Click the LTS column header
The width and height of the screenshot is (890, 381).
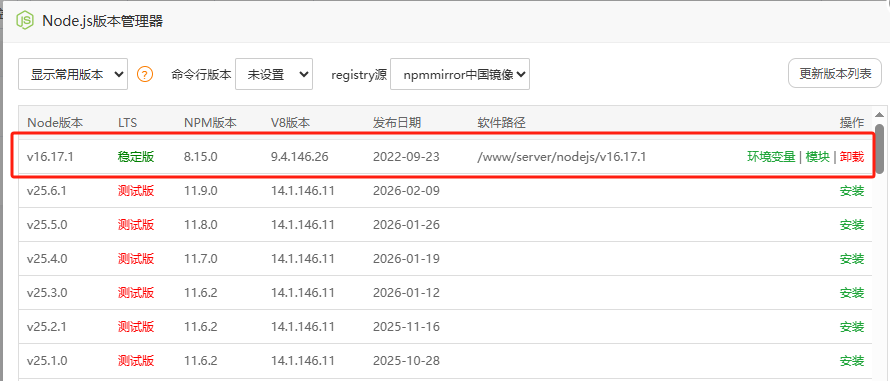(128, 123)
